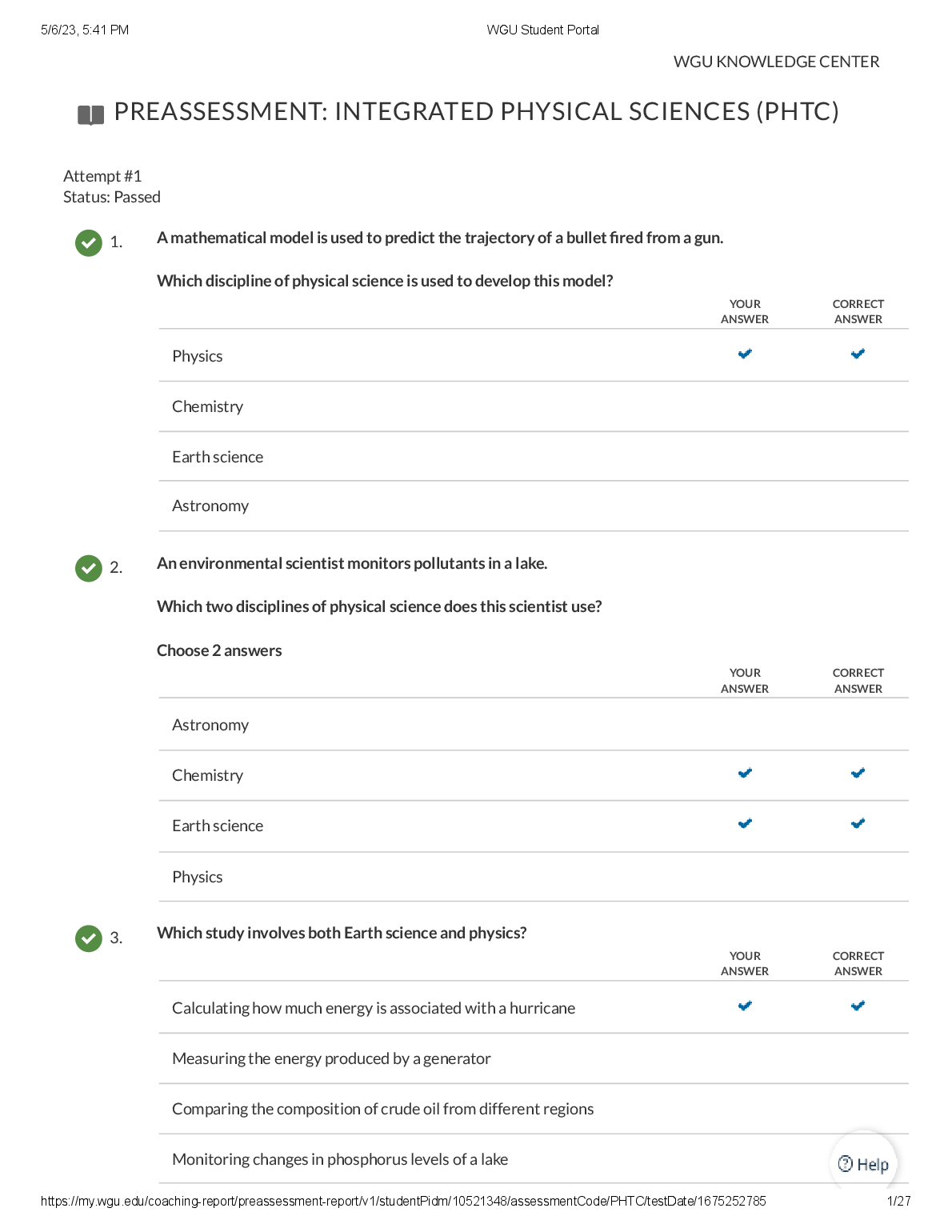This screenshot has width=952, height=1232.
Task: Click green check icon for question 2
Action: 89,568
